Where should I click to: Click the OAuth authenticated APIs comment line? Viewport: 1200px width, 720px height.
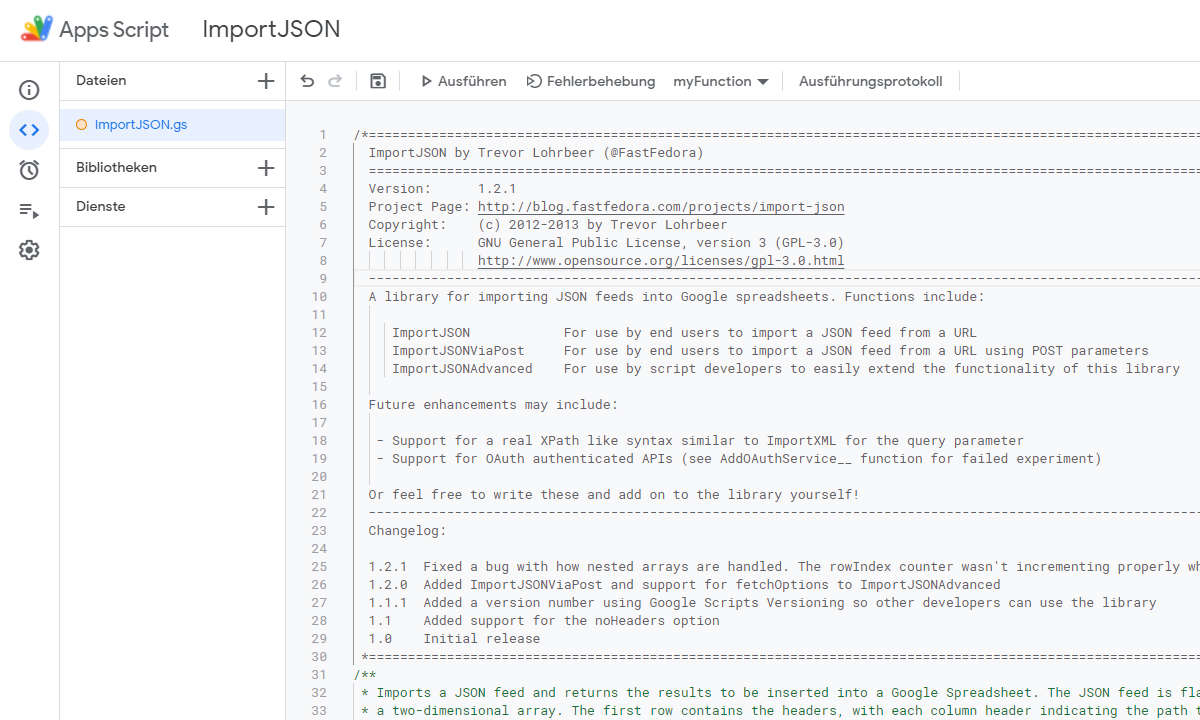(x=739, y=459)
